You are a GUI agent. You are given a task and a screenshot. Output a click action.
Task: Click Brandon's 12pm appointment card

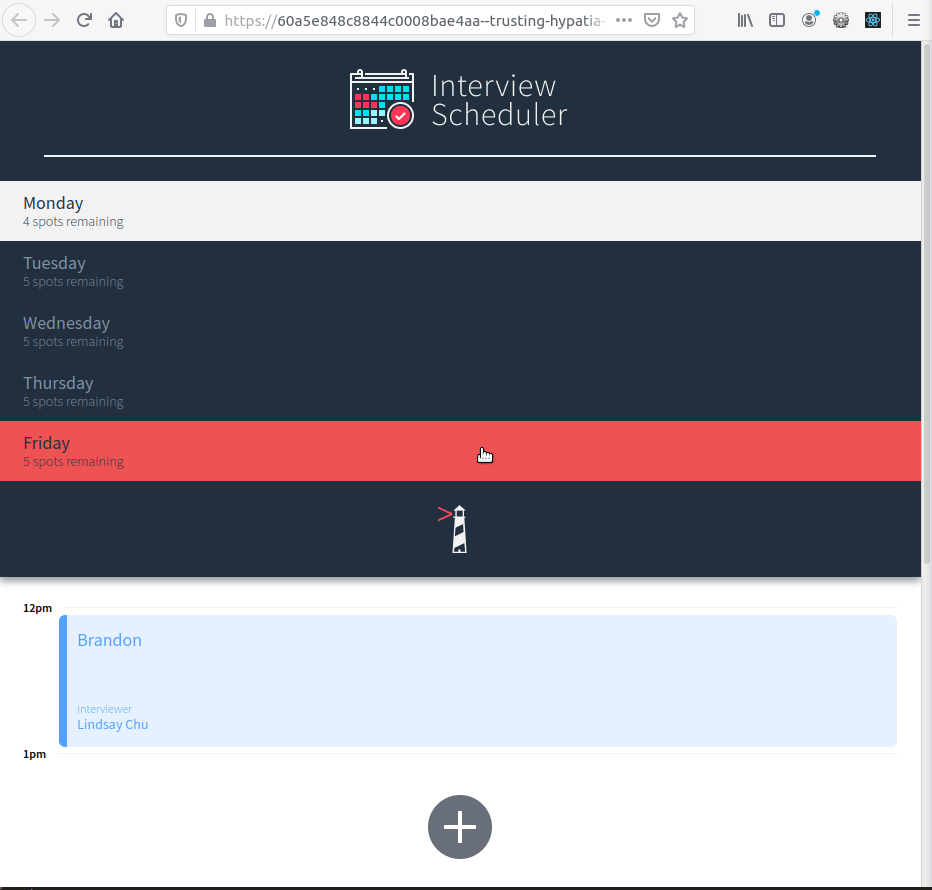point(478,681)
